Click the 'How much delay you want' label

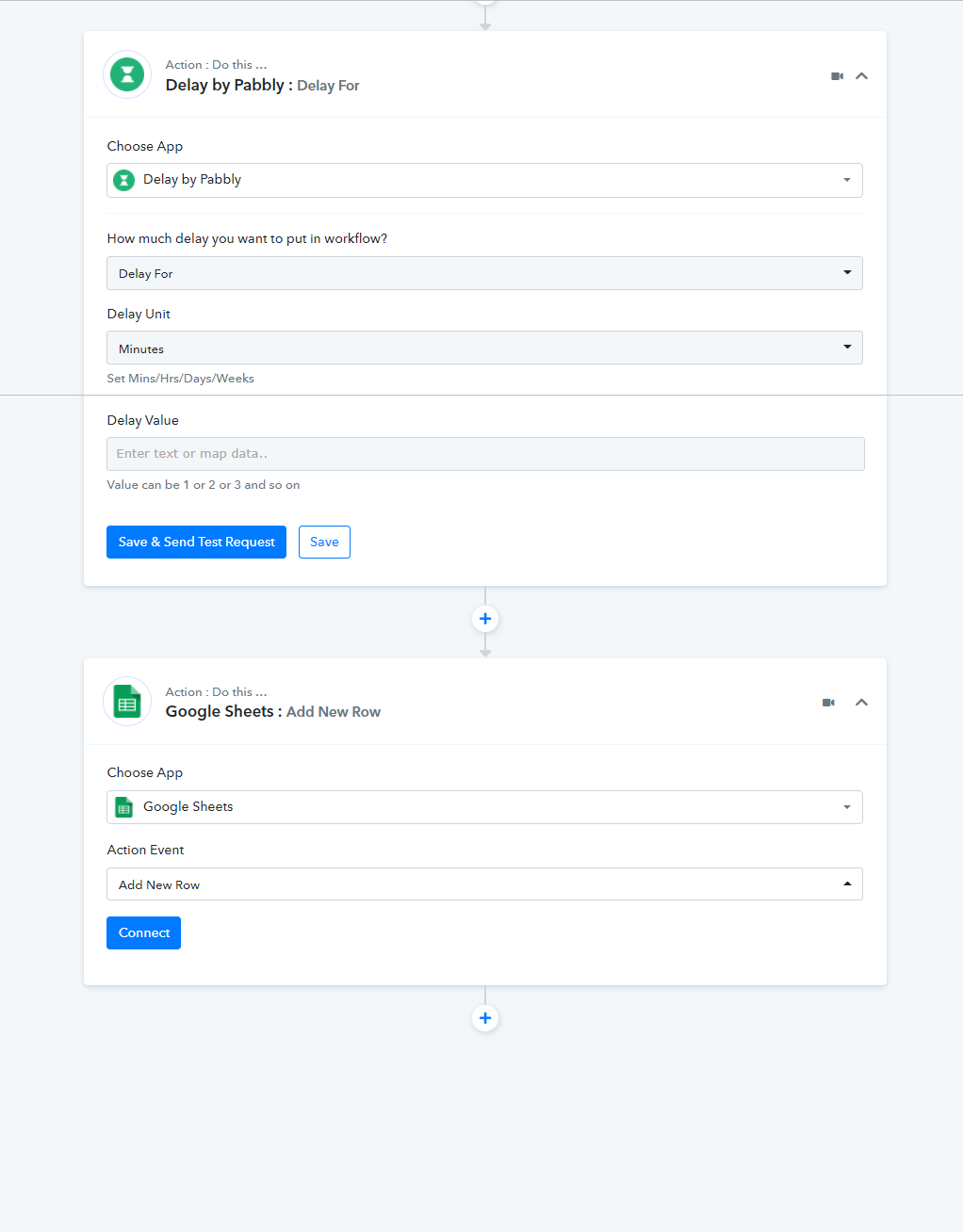(x=247, y=238)
